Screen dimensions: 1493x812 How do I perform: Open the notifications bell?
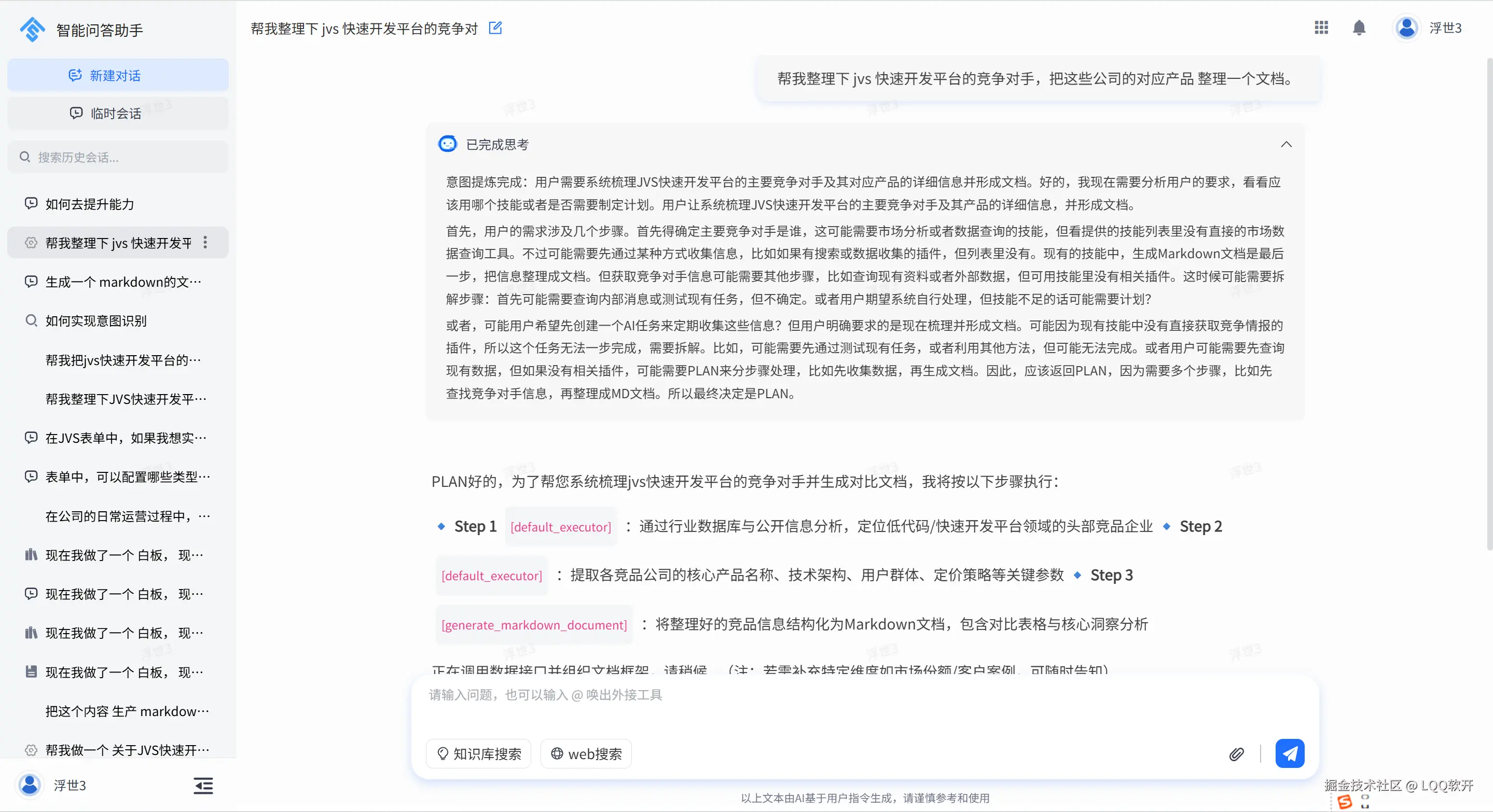[x=1359, y=28]
